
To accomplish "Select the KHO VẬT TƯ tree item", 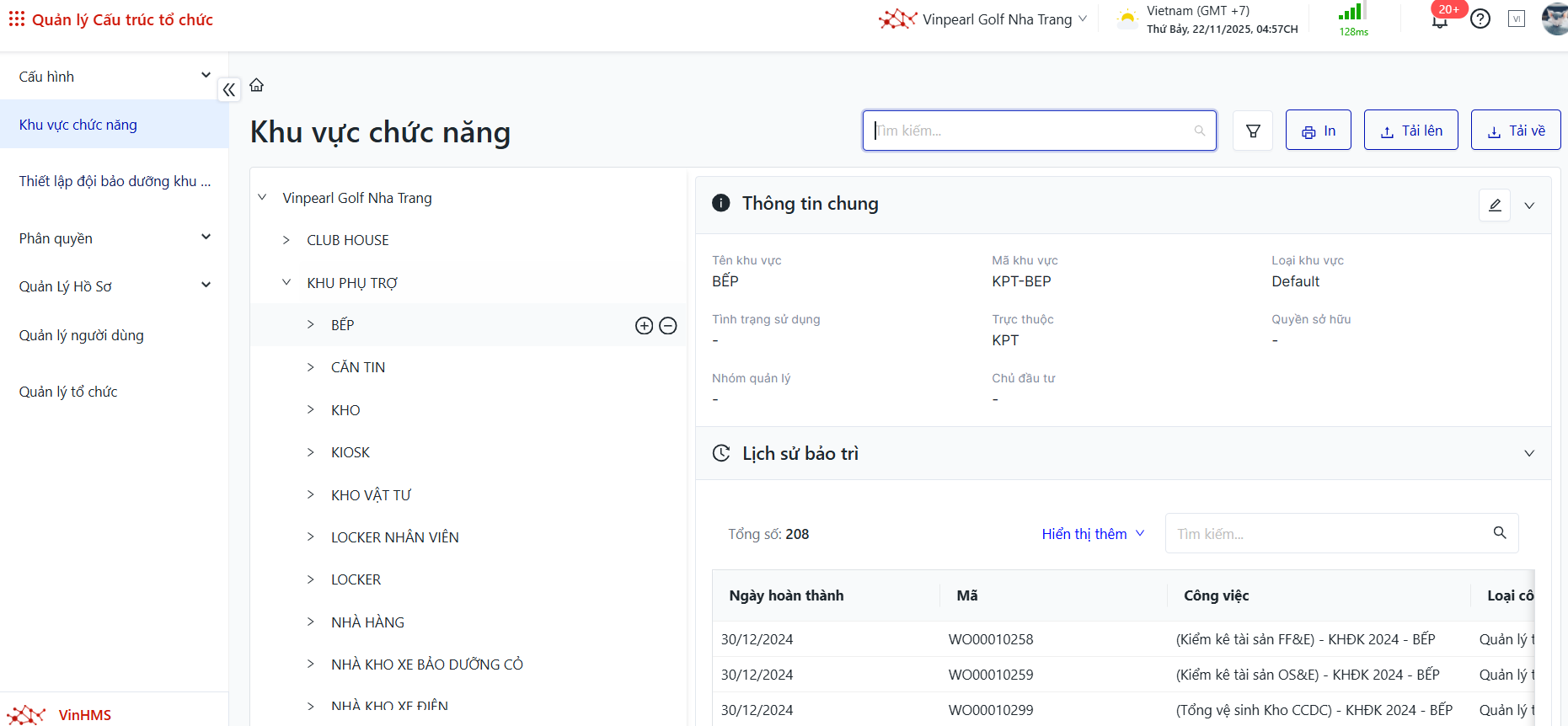I will point(371,495).
